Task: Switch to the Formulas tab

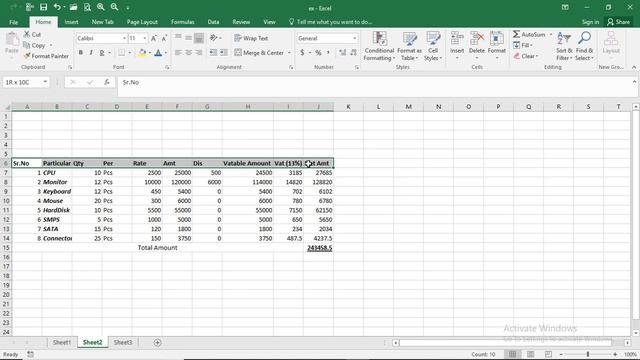Action: (182, 22)
